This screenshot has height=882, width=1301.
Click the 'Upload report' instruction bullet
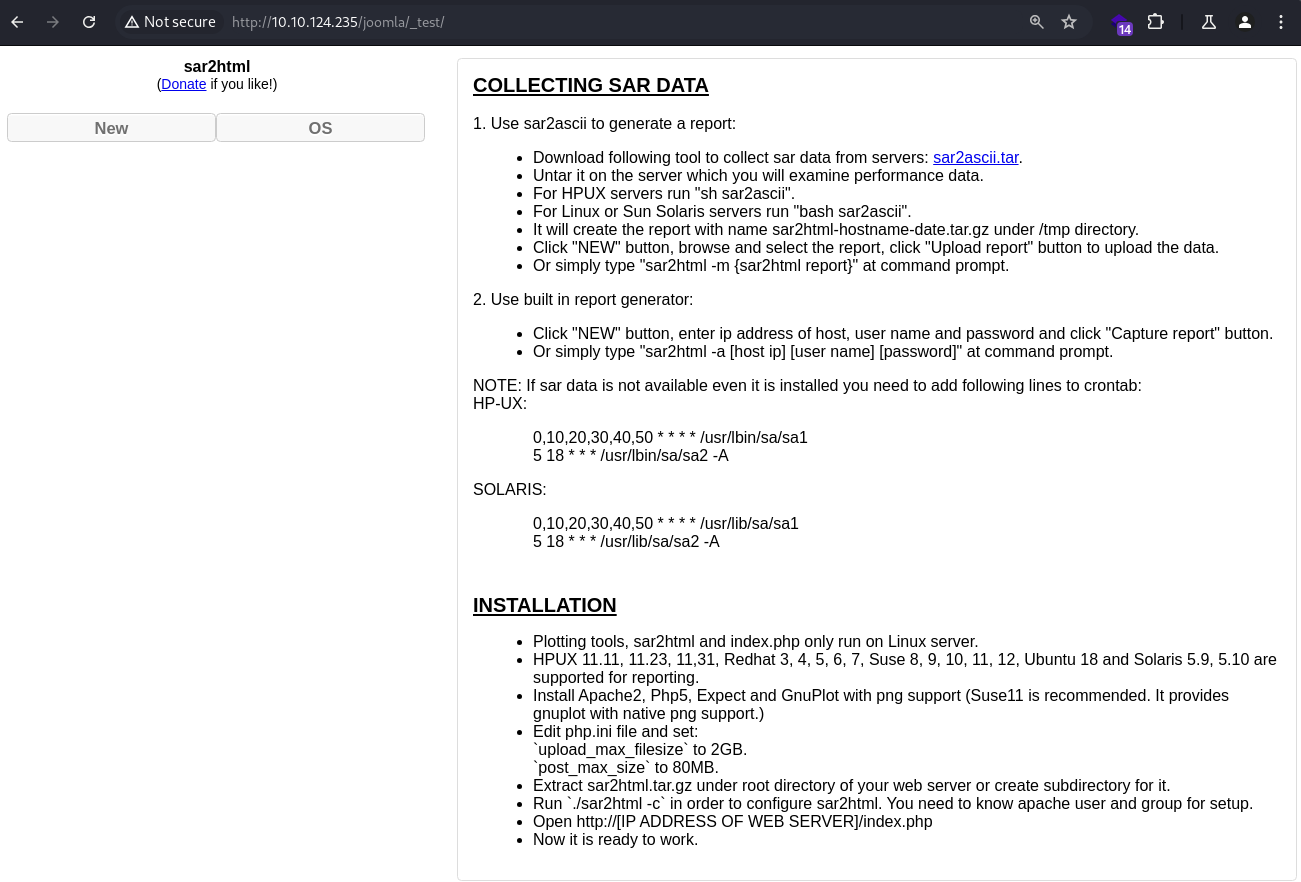[x=876, y=247]
